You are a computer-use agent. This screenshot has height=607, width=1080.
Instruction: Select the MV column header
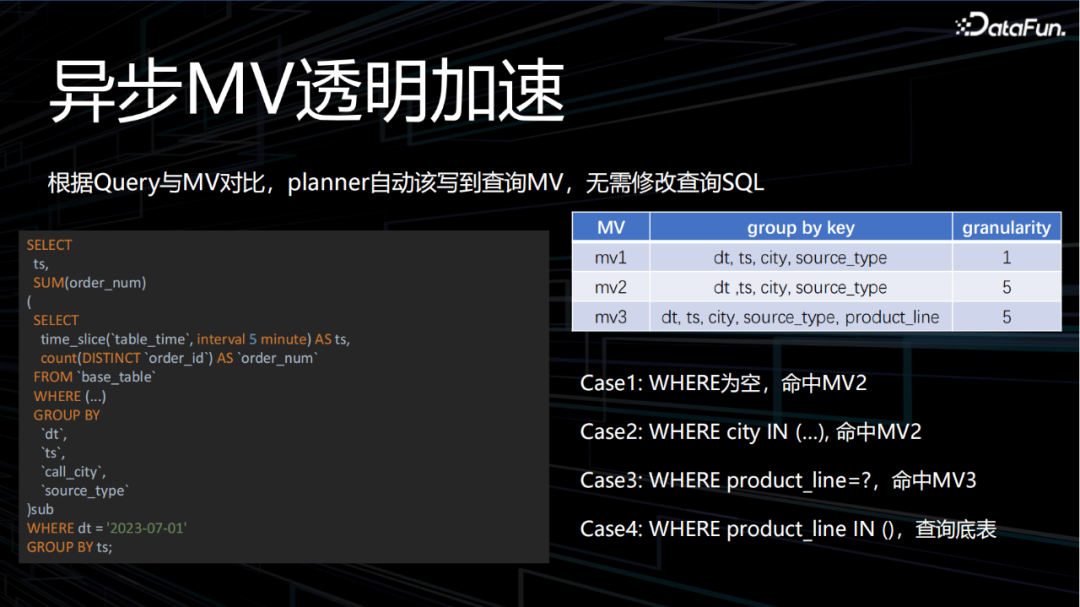[611, 227]
